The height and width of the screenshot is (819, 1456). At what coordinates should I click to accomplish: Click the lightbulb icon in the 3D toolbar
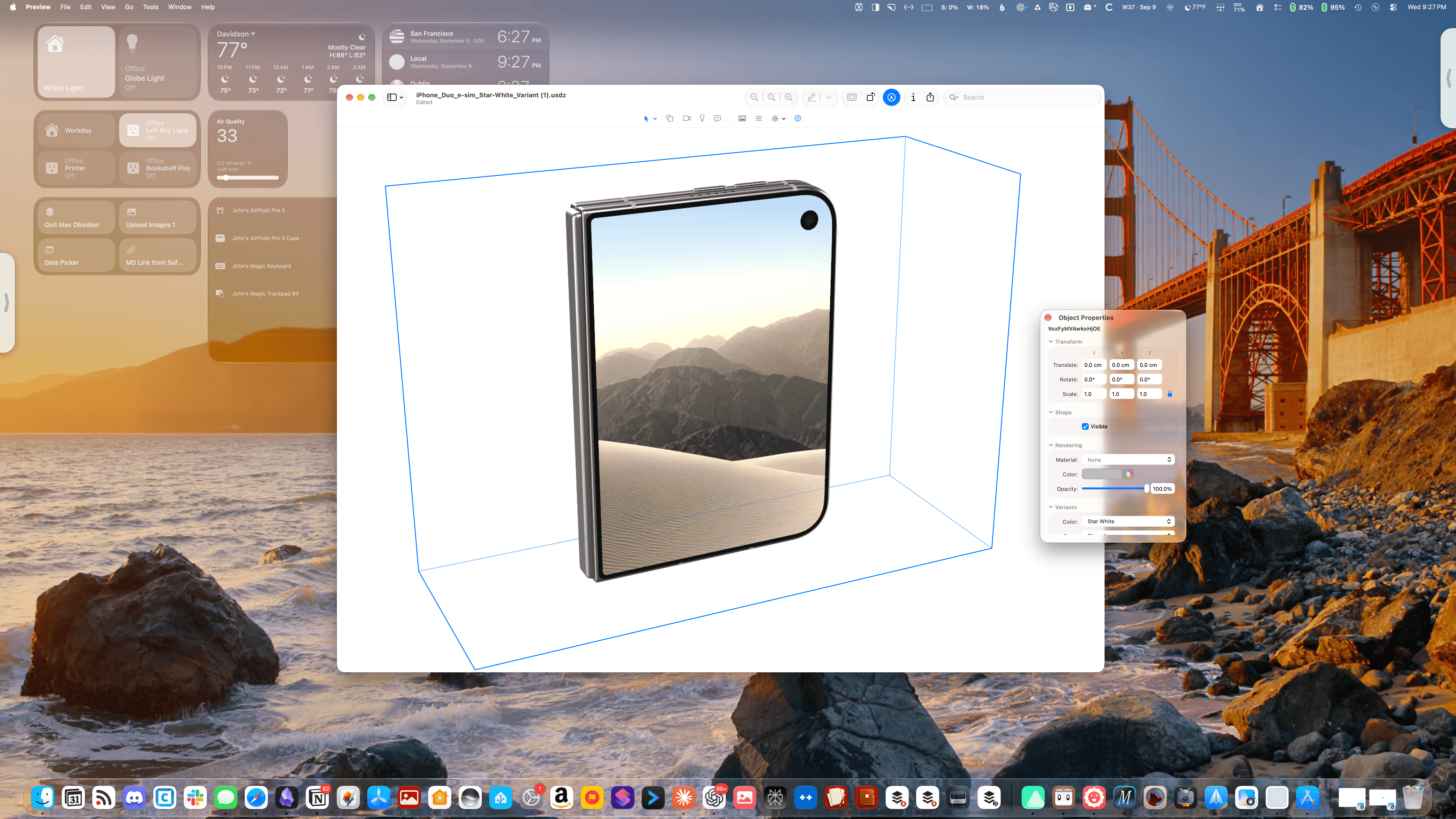pos(702,118)
